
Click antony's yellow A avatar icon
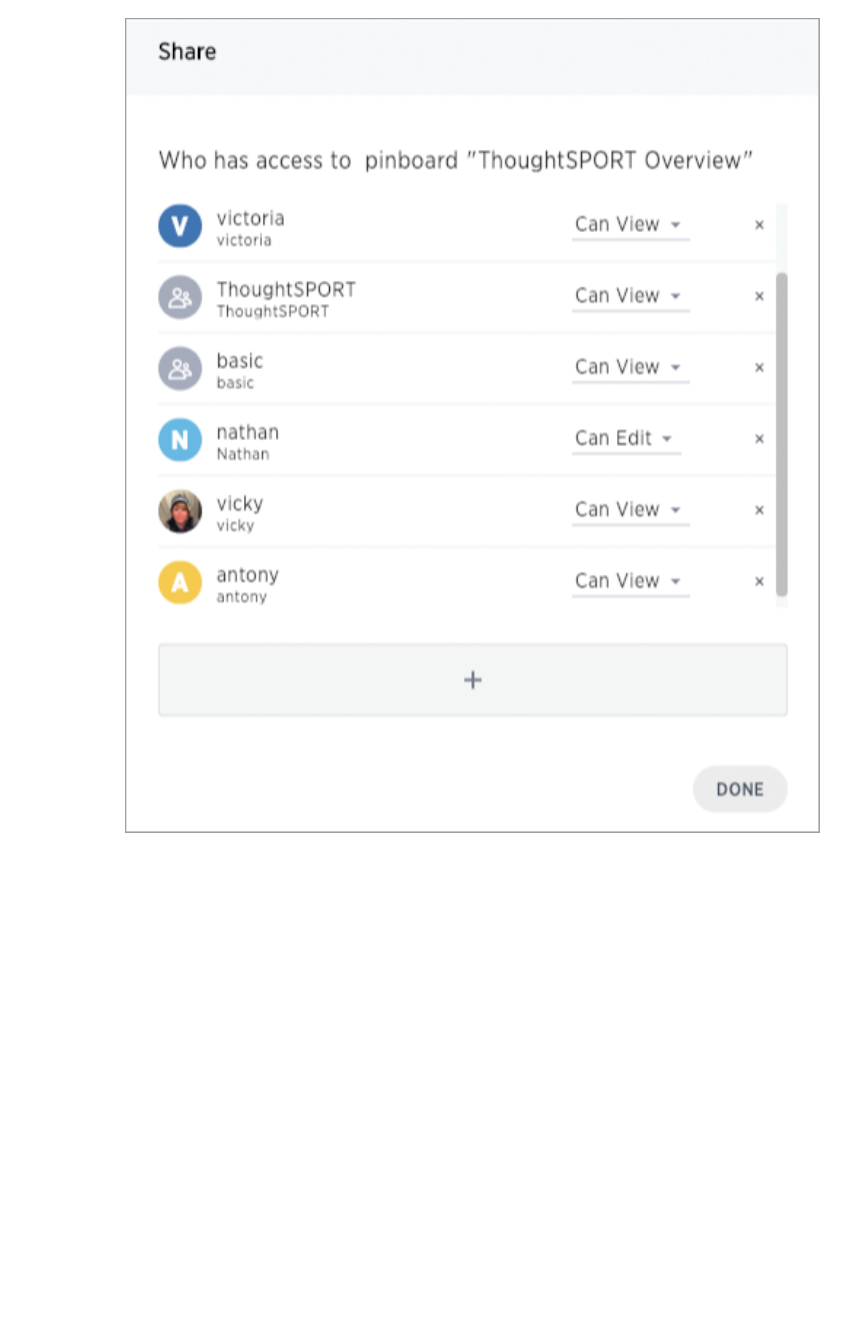coord(180,583)
